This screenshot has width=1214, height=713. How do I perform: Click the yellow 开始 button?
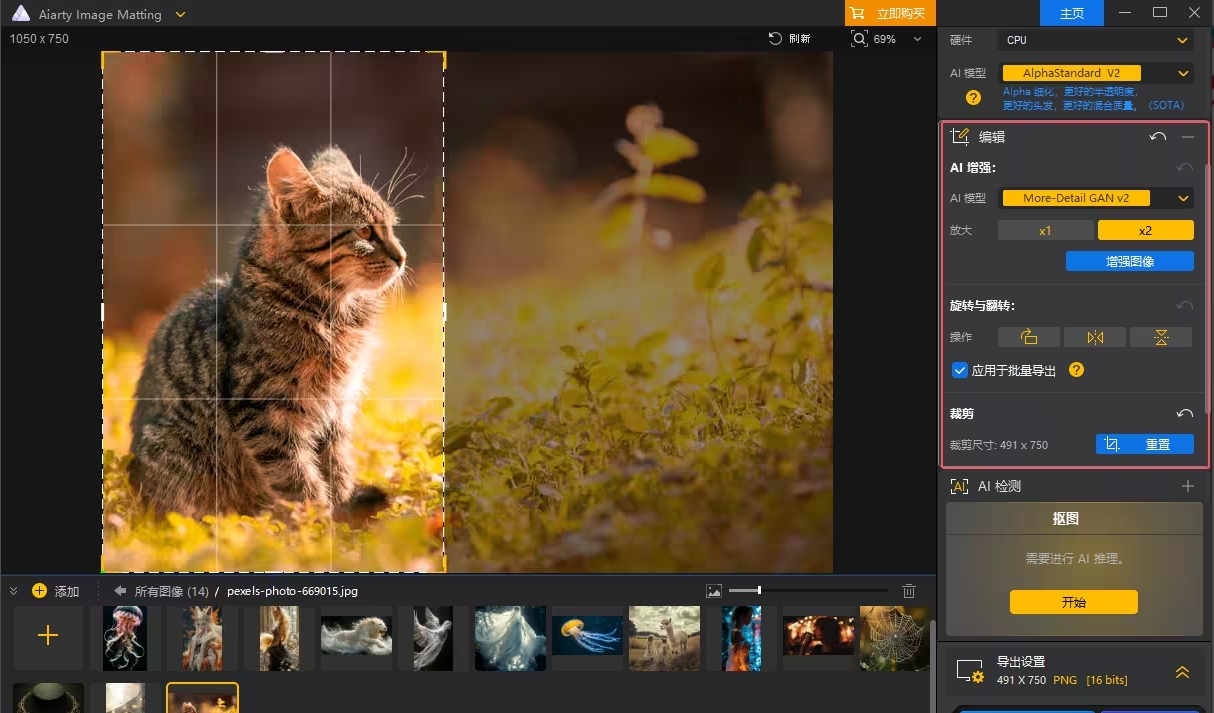[1073, 602]
